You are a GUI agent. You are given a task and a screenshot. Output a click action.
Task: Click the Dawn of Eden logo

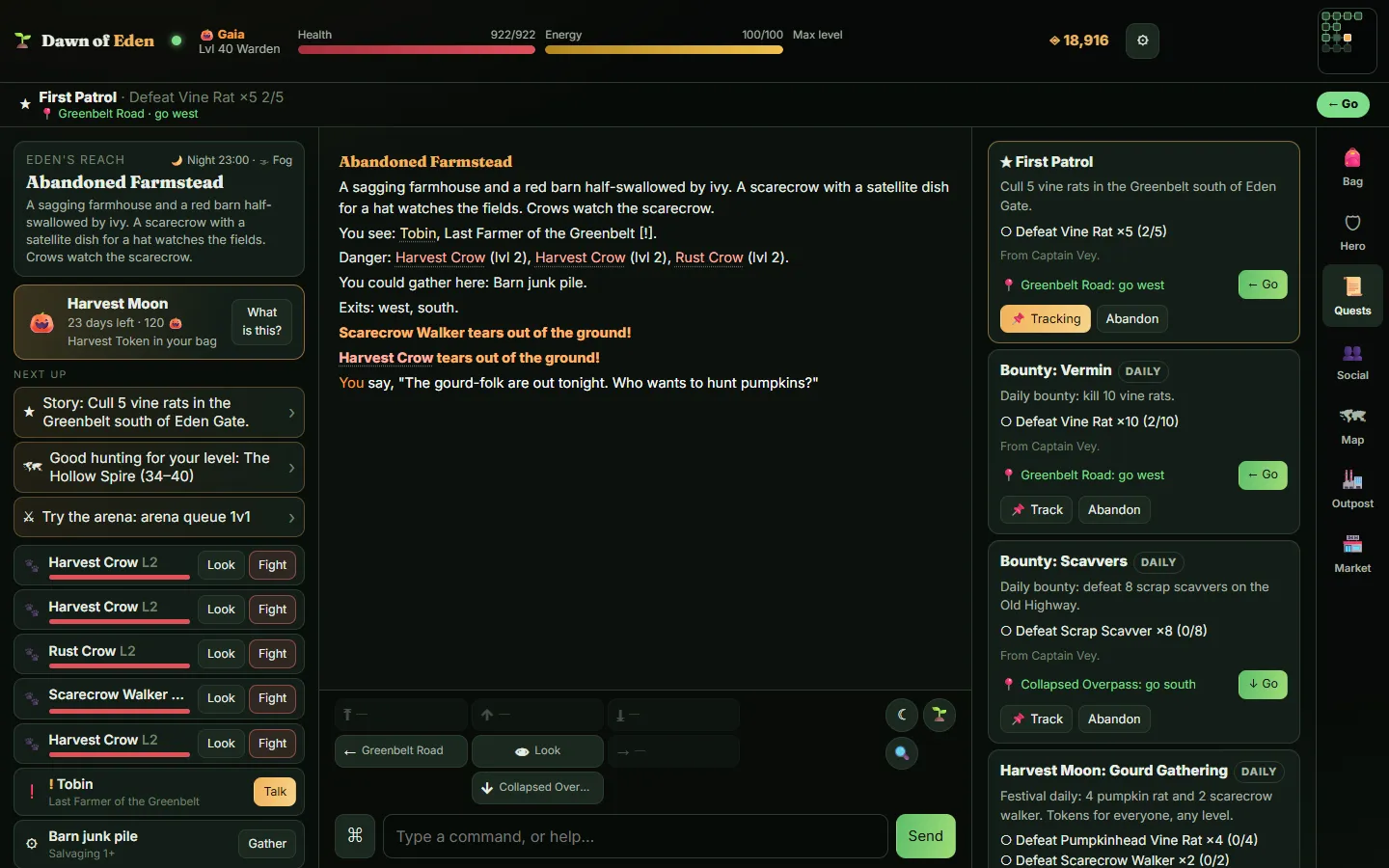84,41
